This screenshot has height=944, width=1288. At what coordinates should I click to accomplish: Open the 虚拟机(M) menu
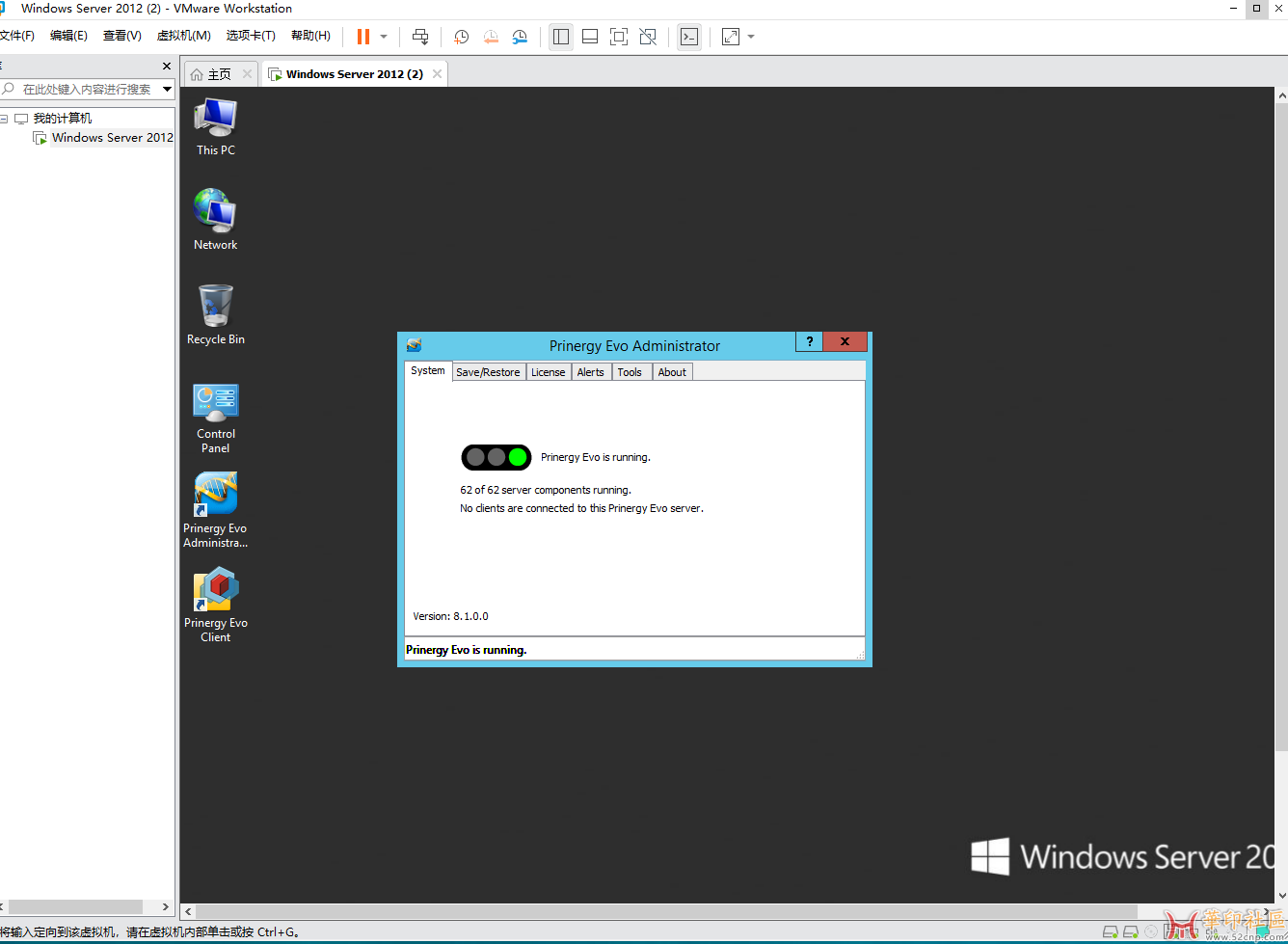[183, 36]
